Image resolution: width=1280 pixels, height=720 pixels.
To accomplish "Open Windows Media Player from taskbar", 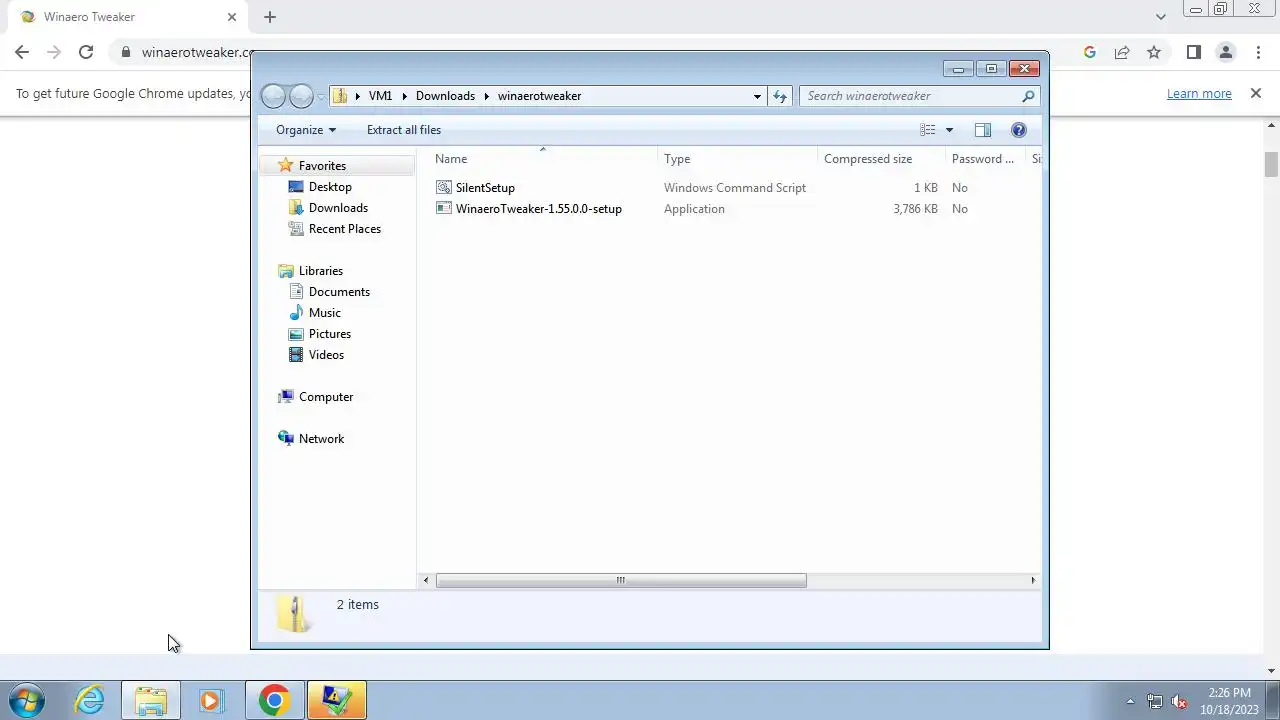I will click(x=211, y=700).
